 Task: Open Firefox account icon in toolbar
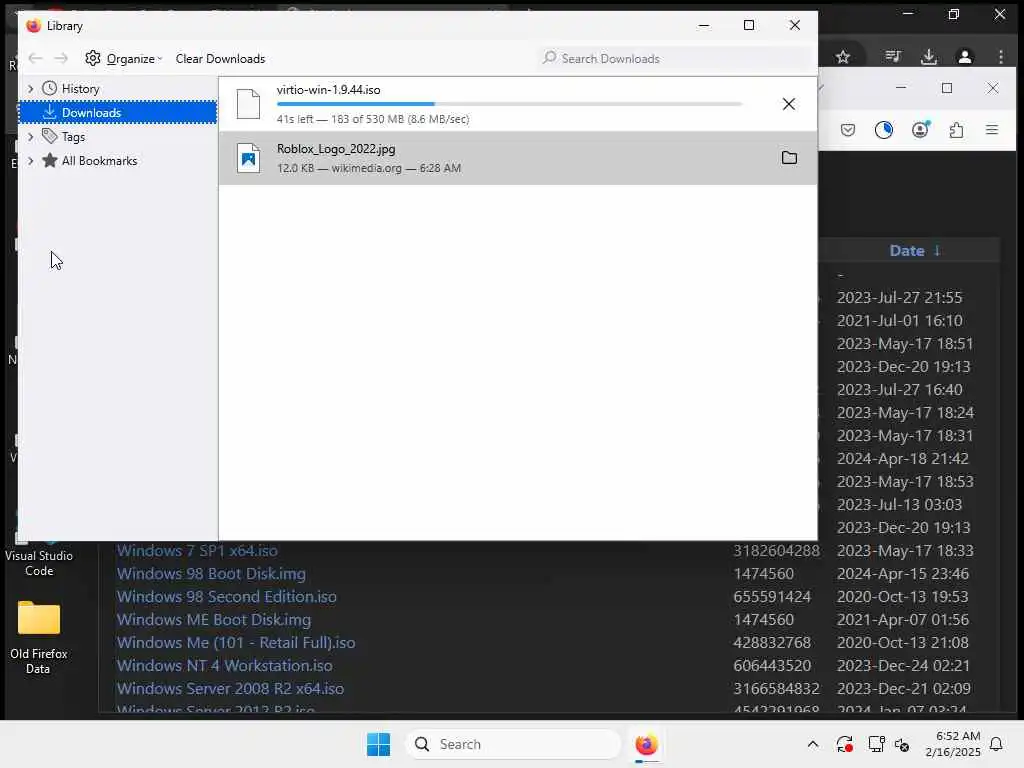click(x=920, y=130)
